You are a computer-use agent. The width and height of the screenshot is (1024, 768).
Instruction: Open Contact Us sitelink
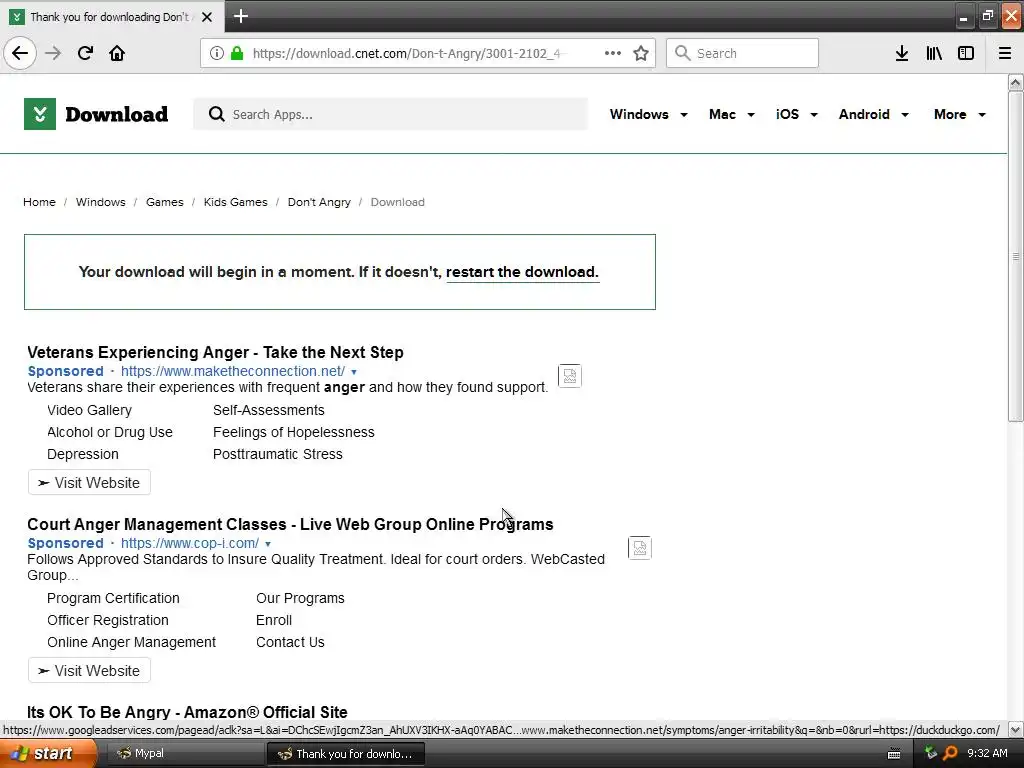pos(290,642)
